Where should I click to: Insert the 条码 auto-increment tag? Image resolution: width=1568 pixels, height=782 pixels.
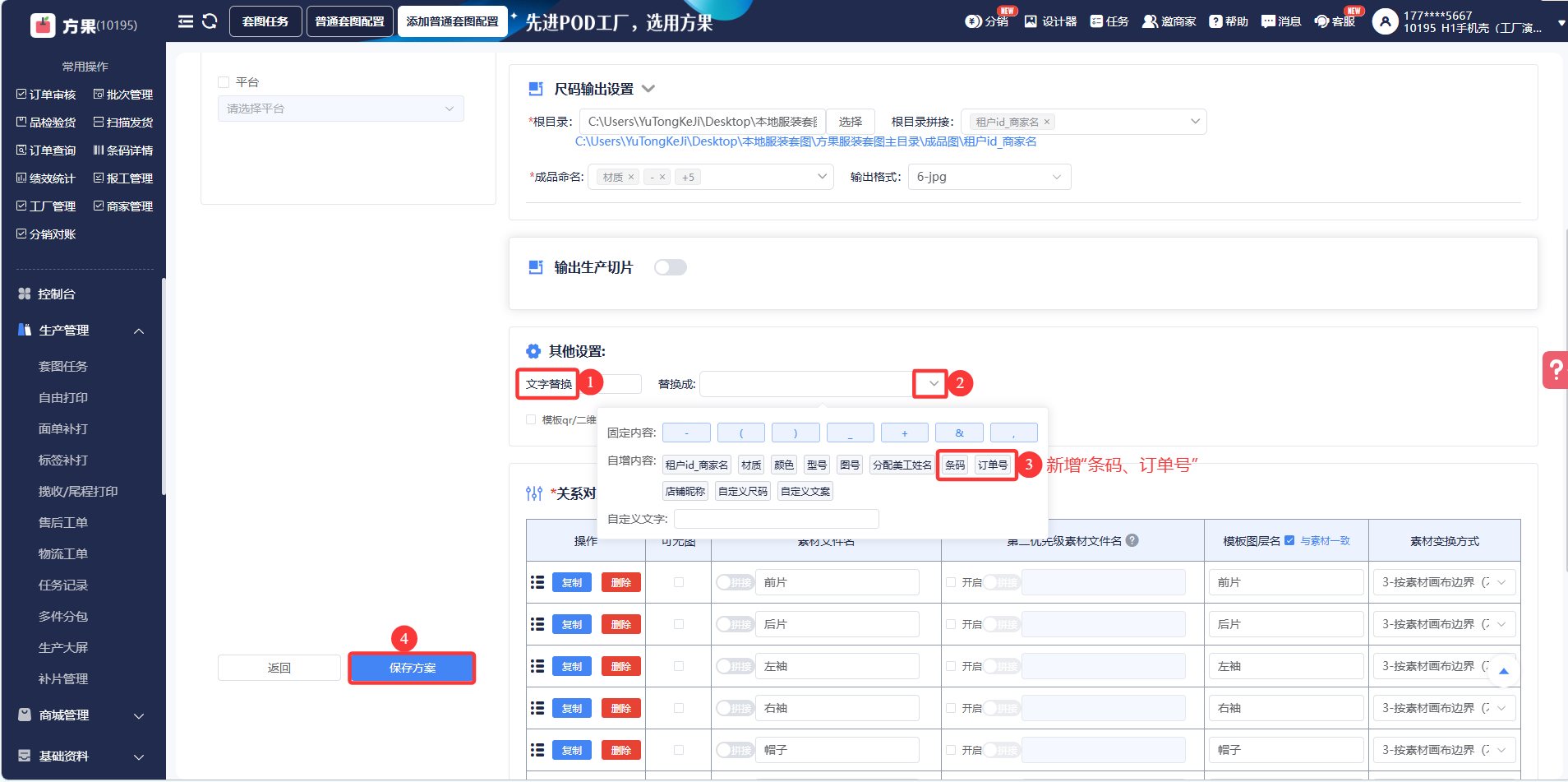[x=955, y=465]
